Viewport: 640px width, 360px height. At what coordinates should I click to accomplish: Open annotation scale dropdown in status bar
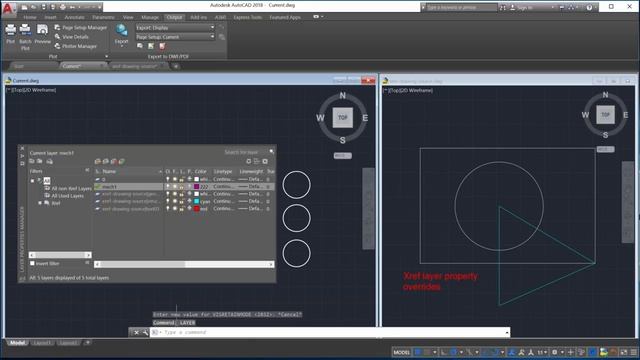click(x=542, y=352)
